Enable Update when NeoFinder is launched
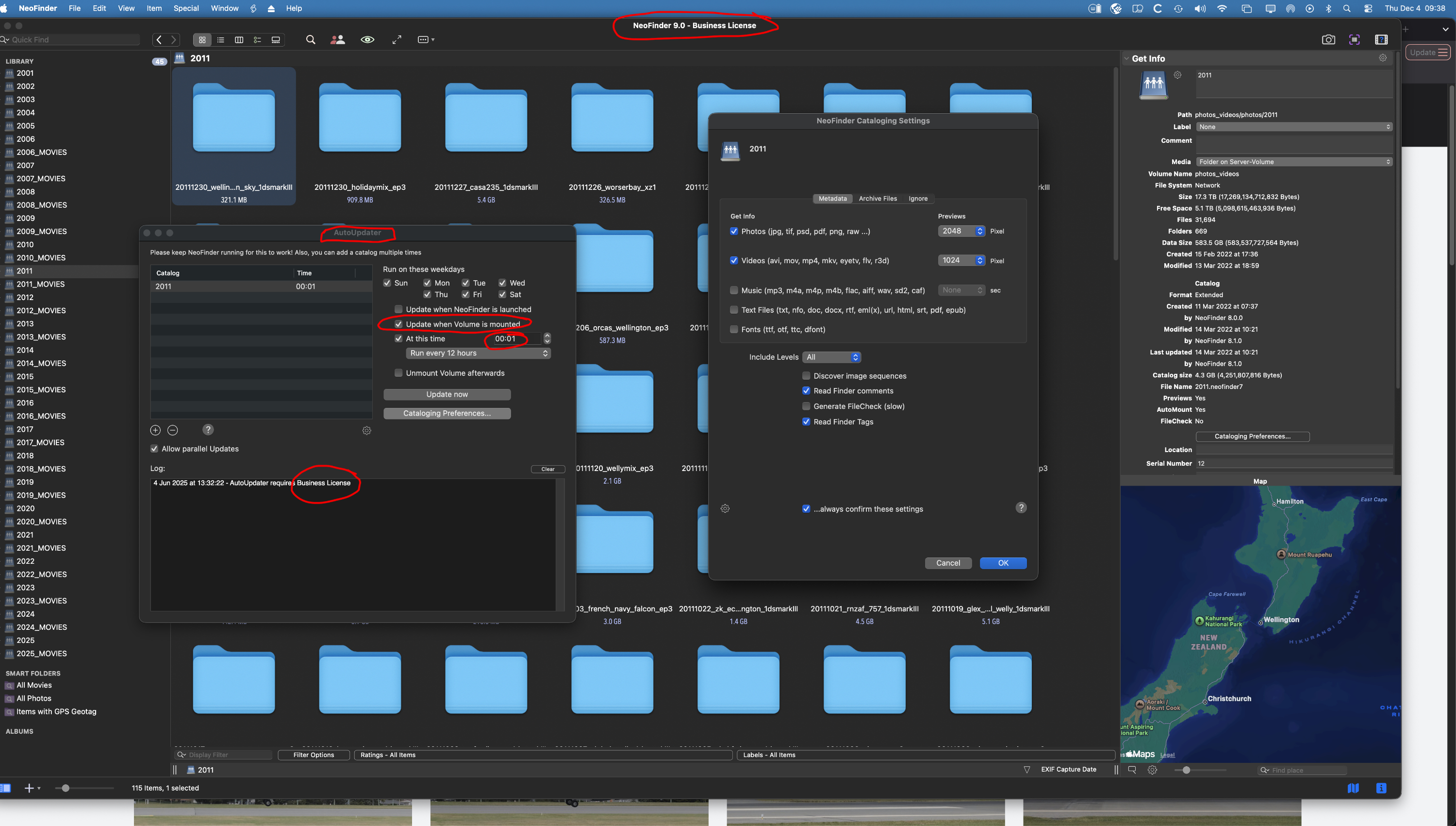This screenshot has width=1456, height=826. 398,309
